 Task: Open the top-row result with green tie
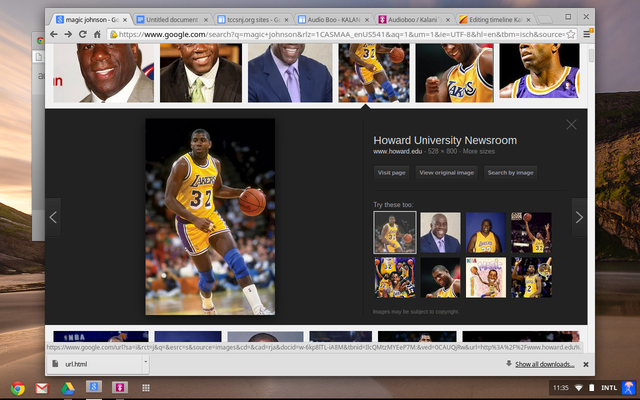point(201,73)
